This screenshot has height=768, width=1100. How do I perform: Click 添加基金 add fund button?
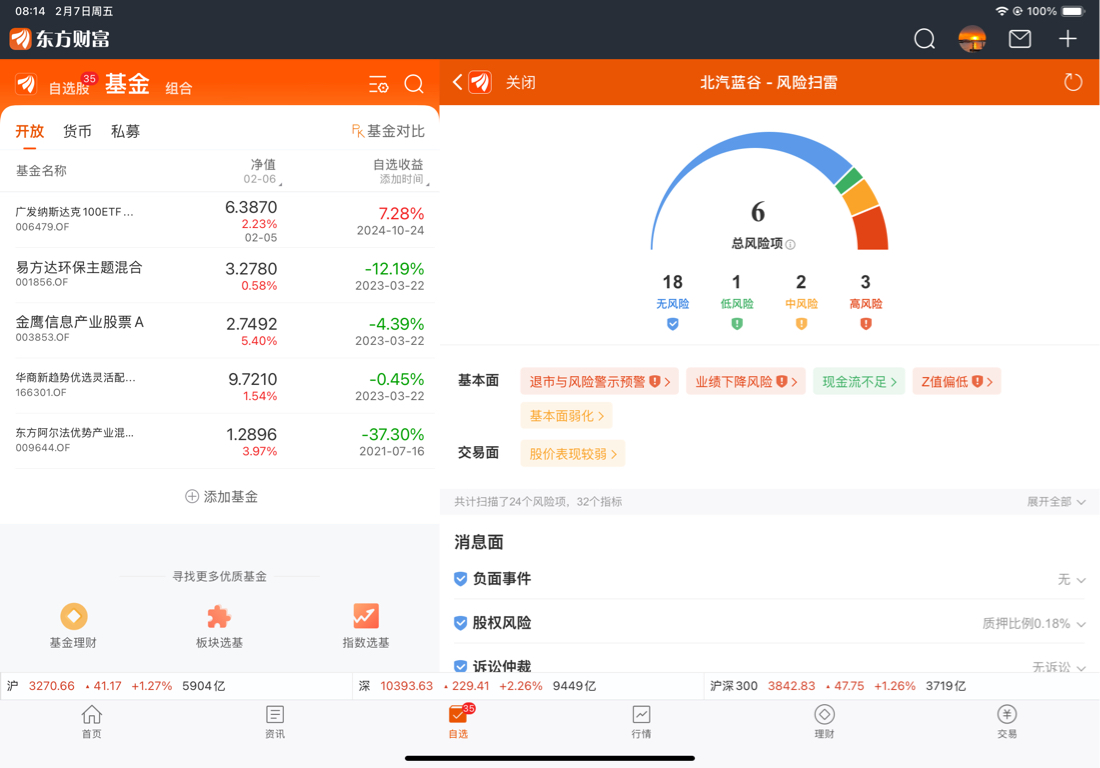click(x=221, y=497)
